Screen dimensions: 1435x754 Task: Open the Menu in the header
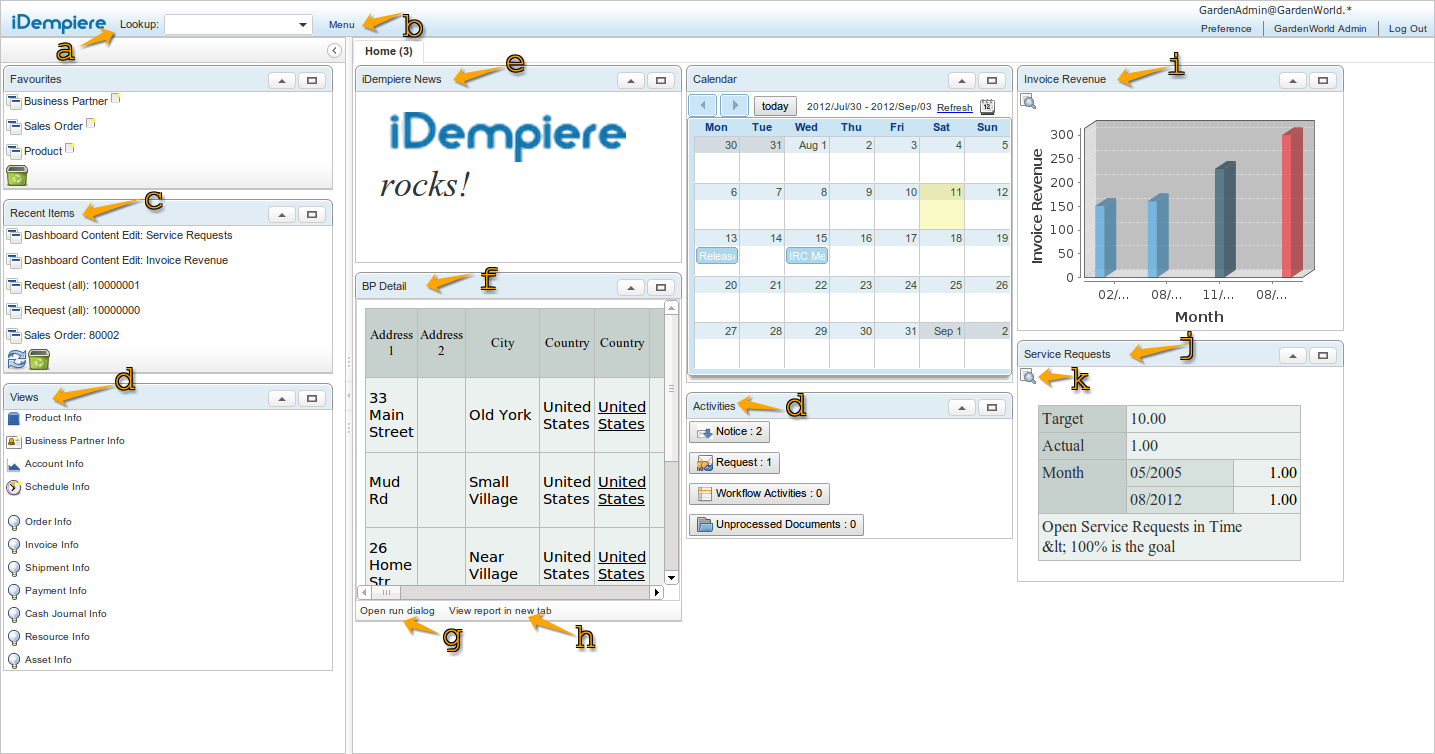(341, 25)
